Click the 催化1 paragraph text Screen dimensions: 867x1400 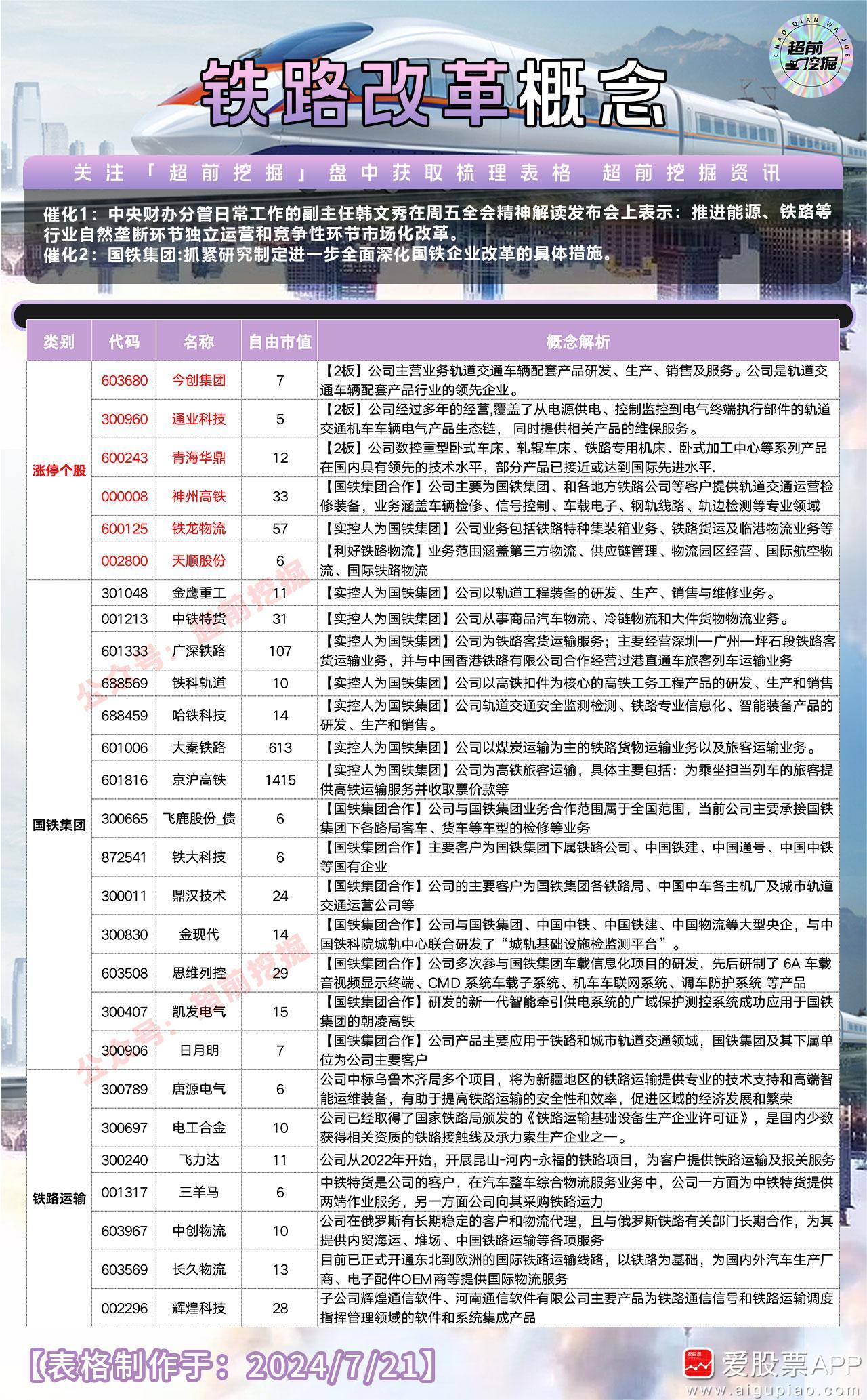click(437, 223)
